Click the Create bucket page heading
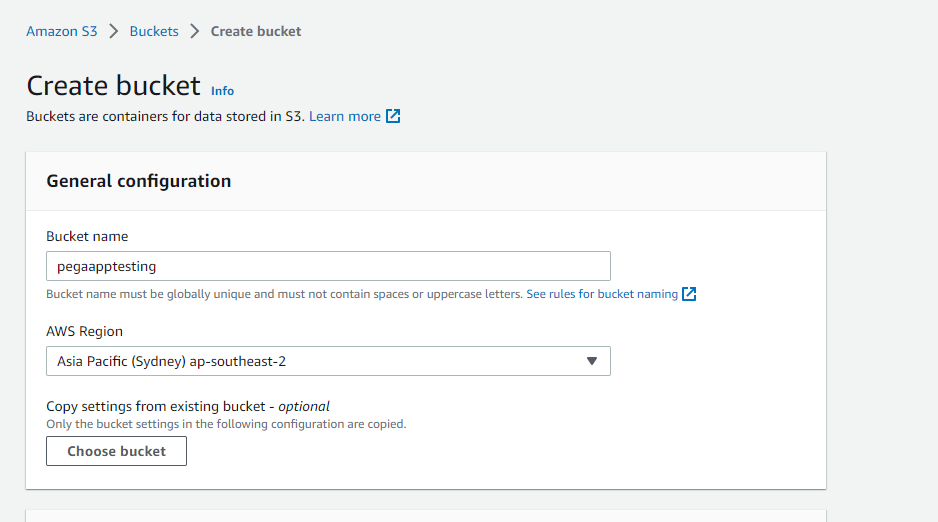The image size is (938, 522). click(x=114, y=86)
